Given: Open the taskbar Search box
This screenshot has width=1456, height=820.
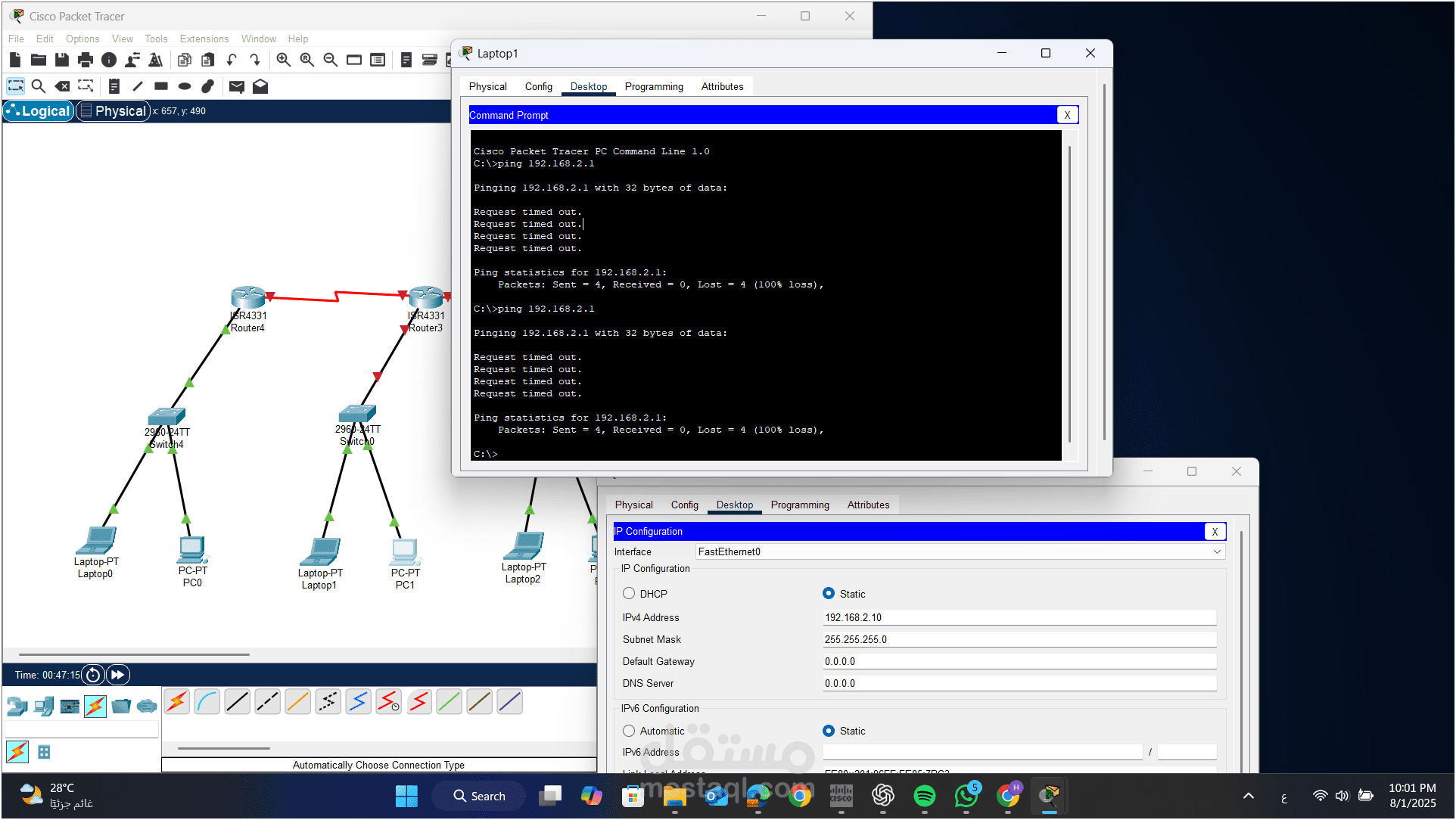Looking at the screenshot, I should coord(479,797).
